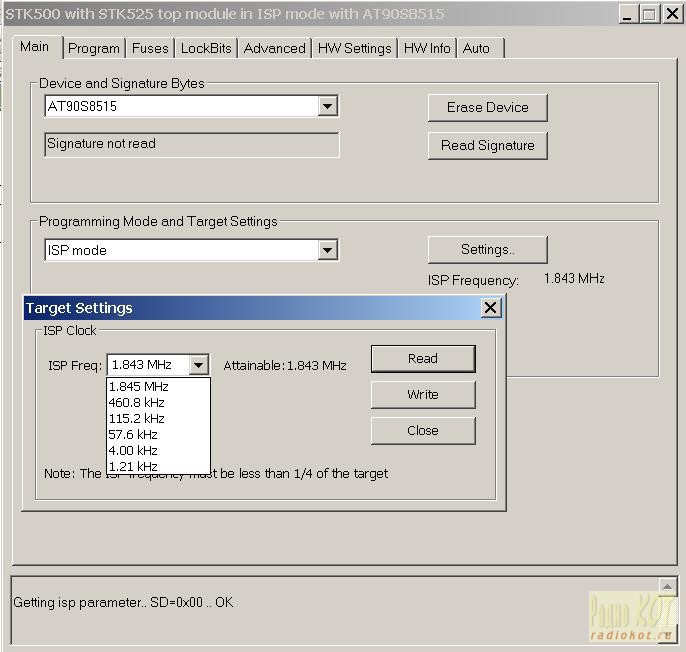Choose 115.2 kHz from frequency list

[158, 419]
